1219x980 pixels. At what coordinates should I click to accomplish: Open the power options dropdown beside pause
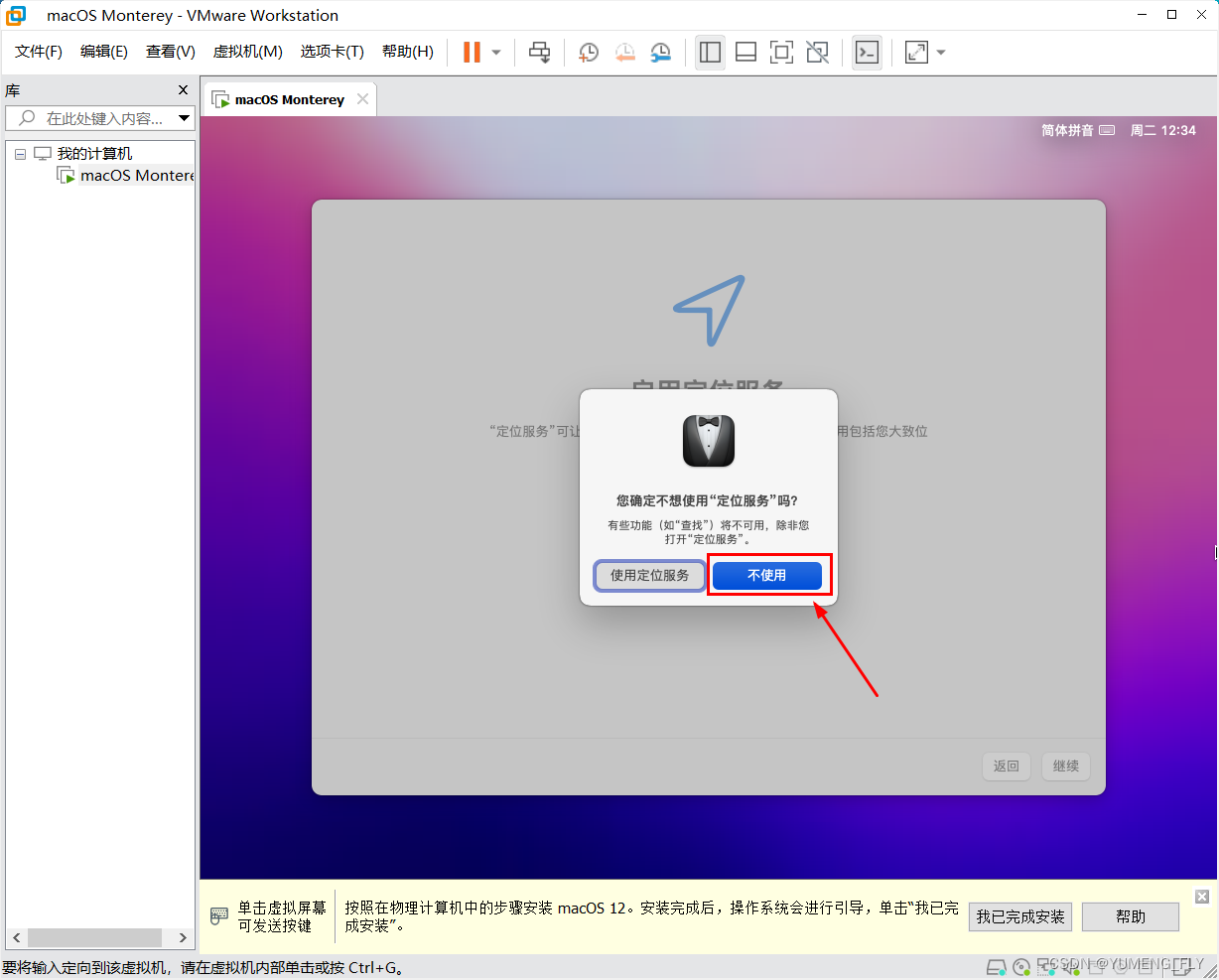(496, 53)
